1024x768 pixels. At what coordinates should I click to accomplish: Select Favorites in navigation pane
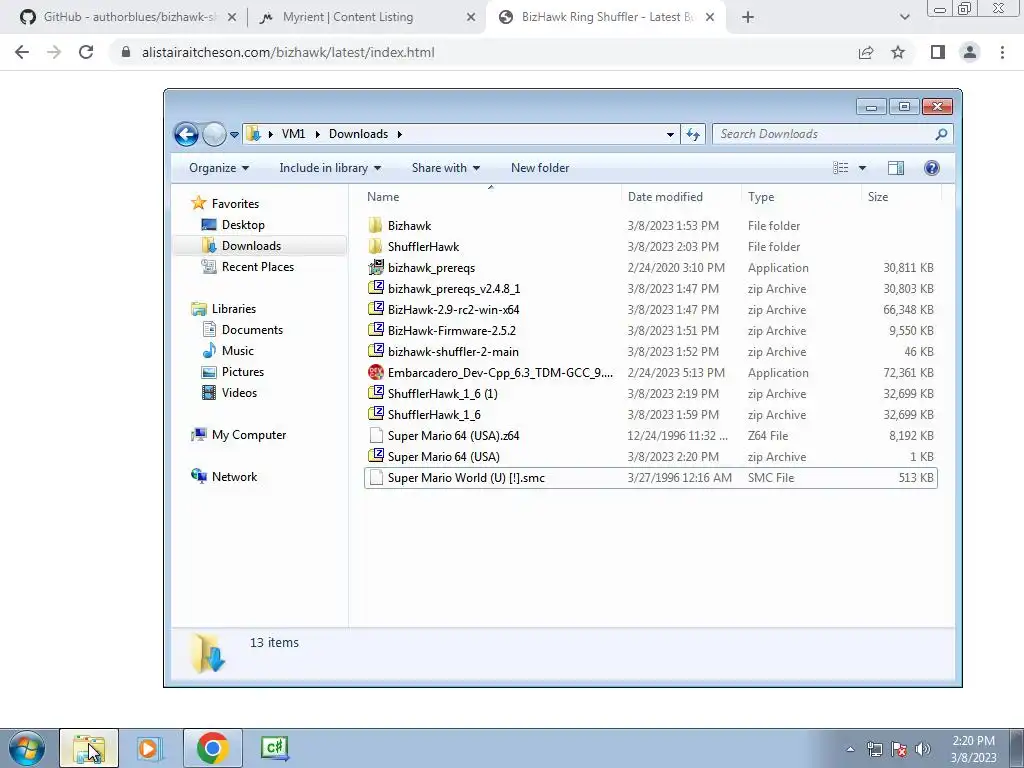point(235,204)
